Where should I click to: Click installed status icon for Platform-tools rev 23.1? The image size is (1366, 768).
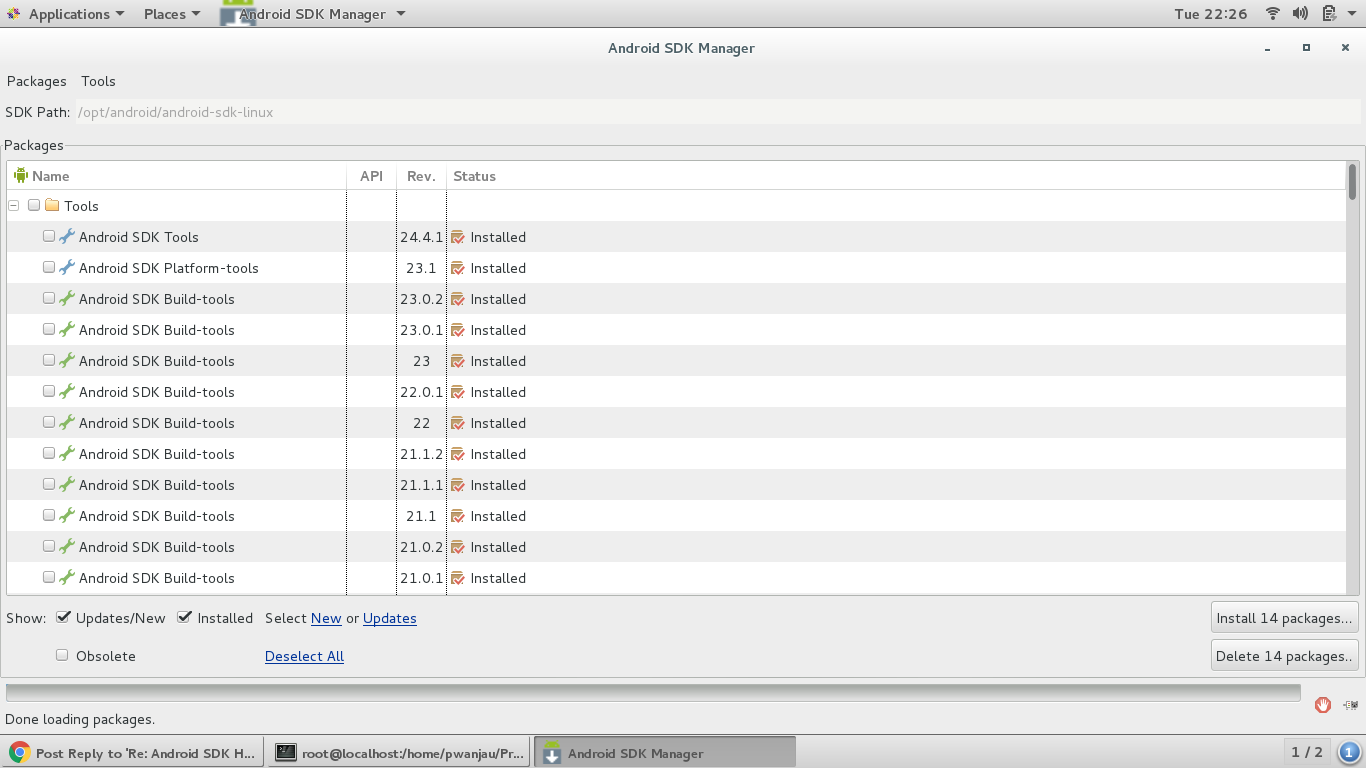pyautogui.click(x=458, y=268)
